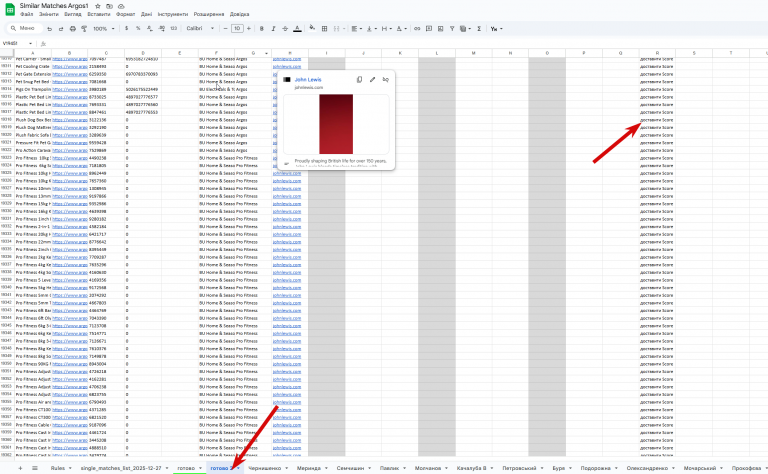The height and width of the screenshot is (474, 768).
Task: Decrease decimal places
Action: click(149, 28)
